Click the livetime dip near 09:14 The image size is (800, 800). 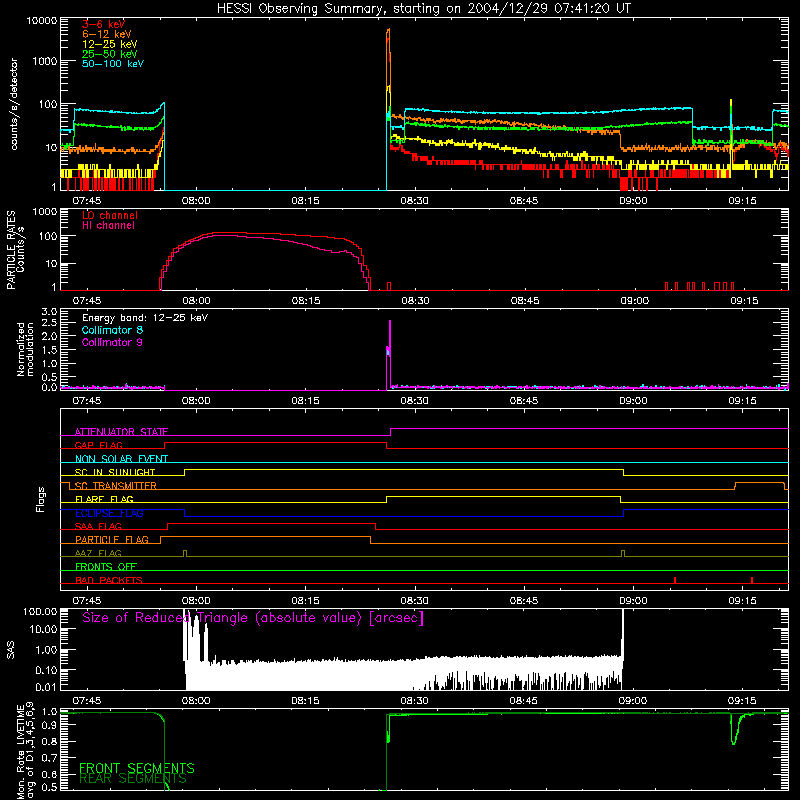[734, 732]
